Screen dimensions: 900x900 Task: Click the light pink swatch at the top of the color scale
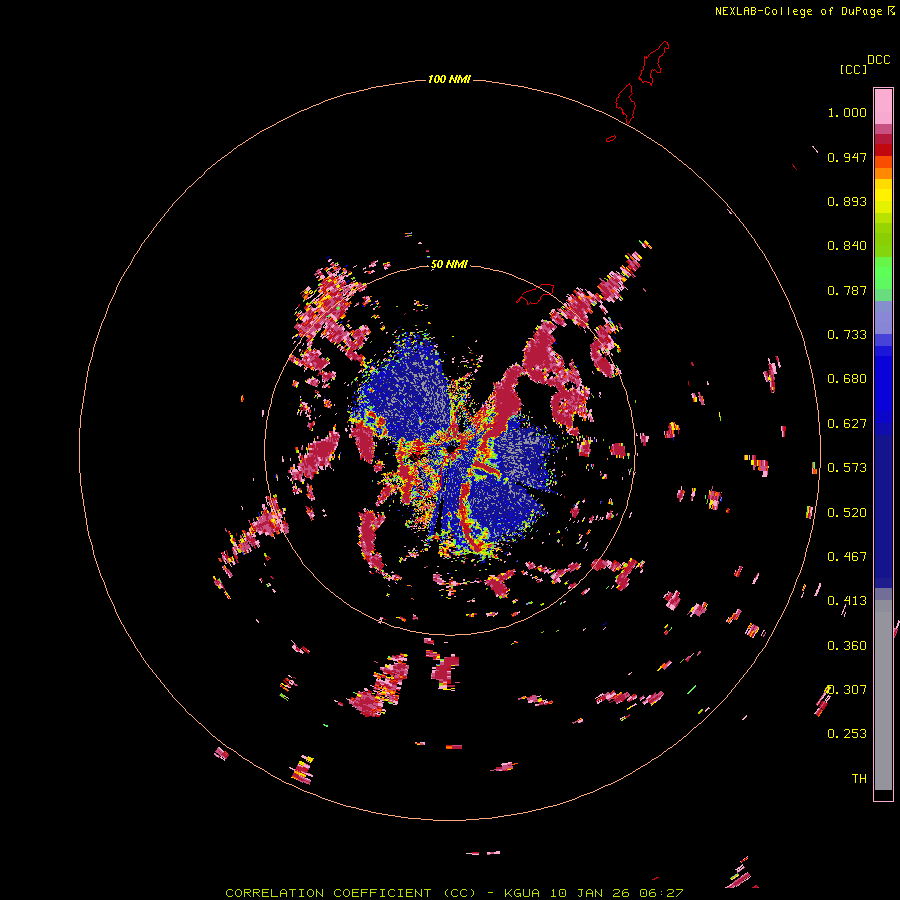point(883,106)
